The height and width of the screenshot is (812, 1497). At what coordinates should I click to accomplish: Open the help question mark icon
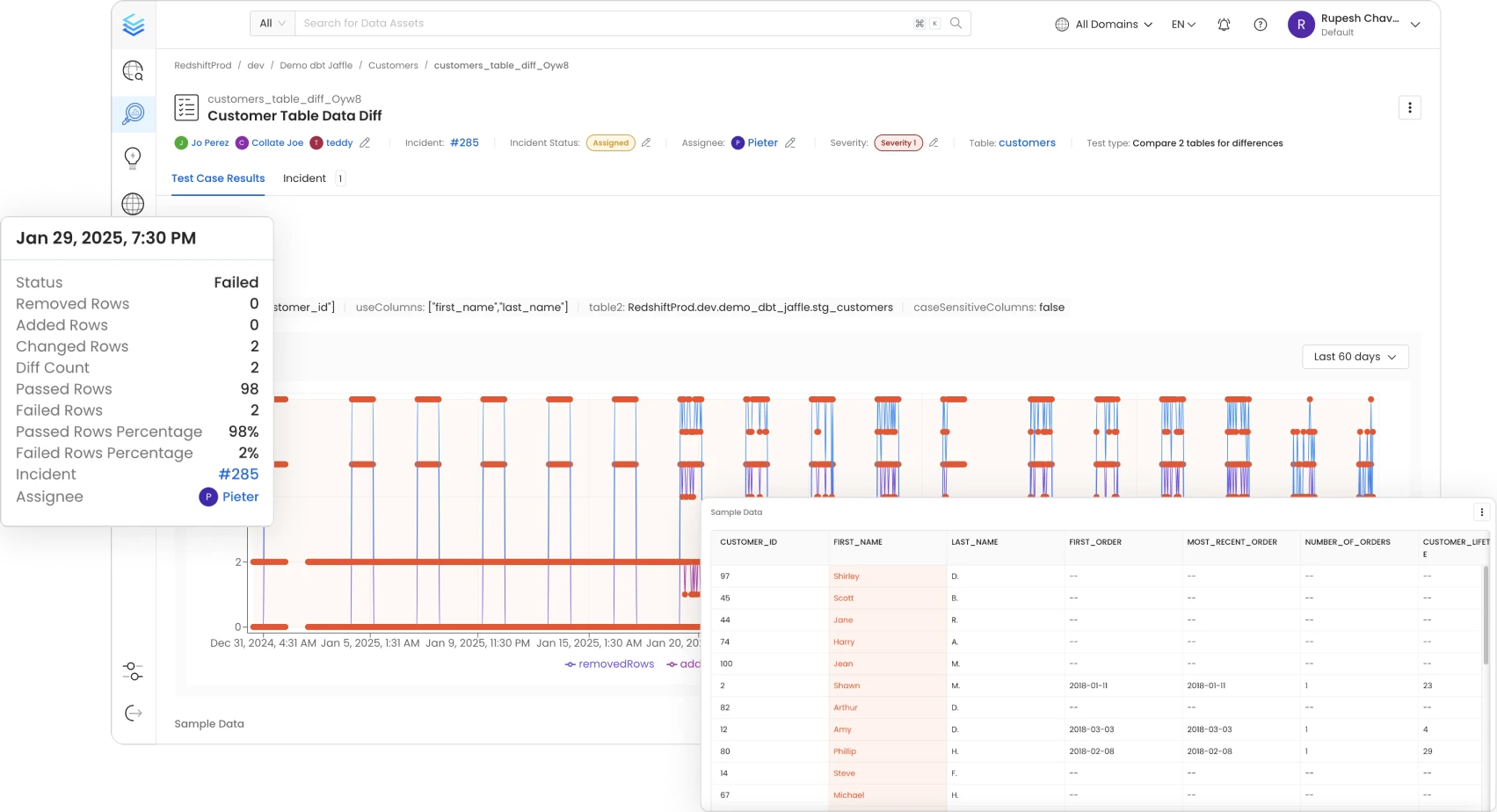coord(1261,25)
